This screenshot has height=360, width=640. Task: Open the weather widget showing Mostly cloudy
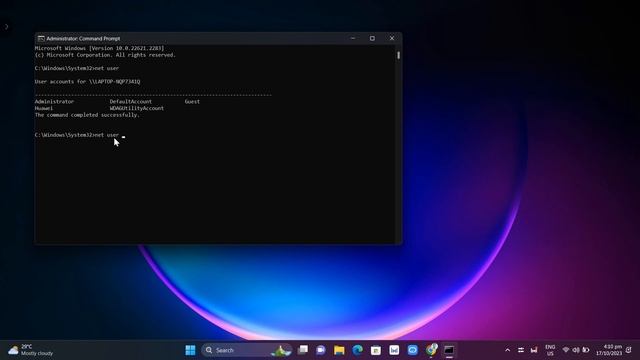click(x=31, y=350)
